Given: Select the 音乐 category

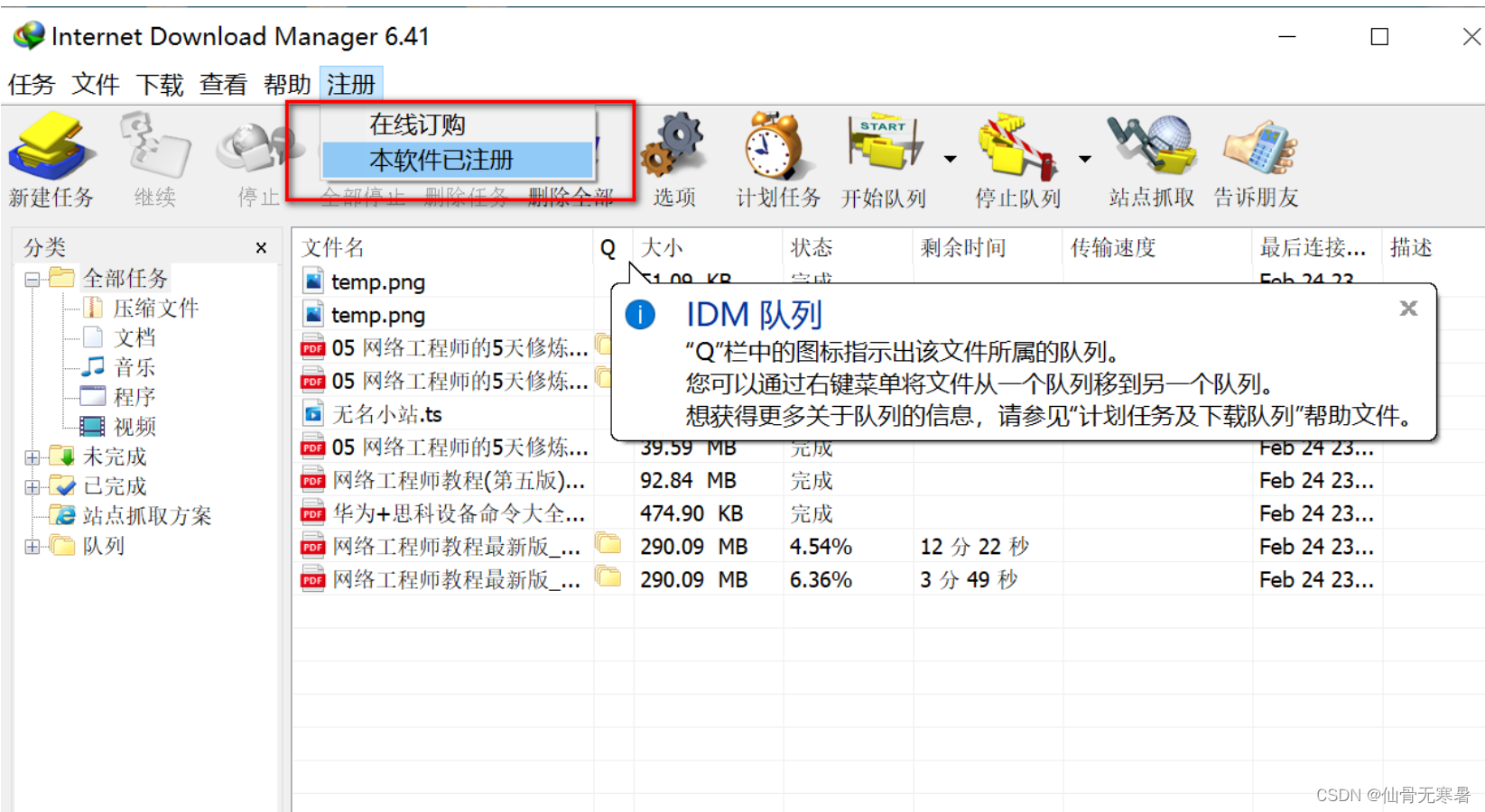Looking at the screenshot, I should pos(135,367).
